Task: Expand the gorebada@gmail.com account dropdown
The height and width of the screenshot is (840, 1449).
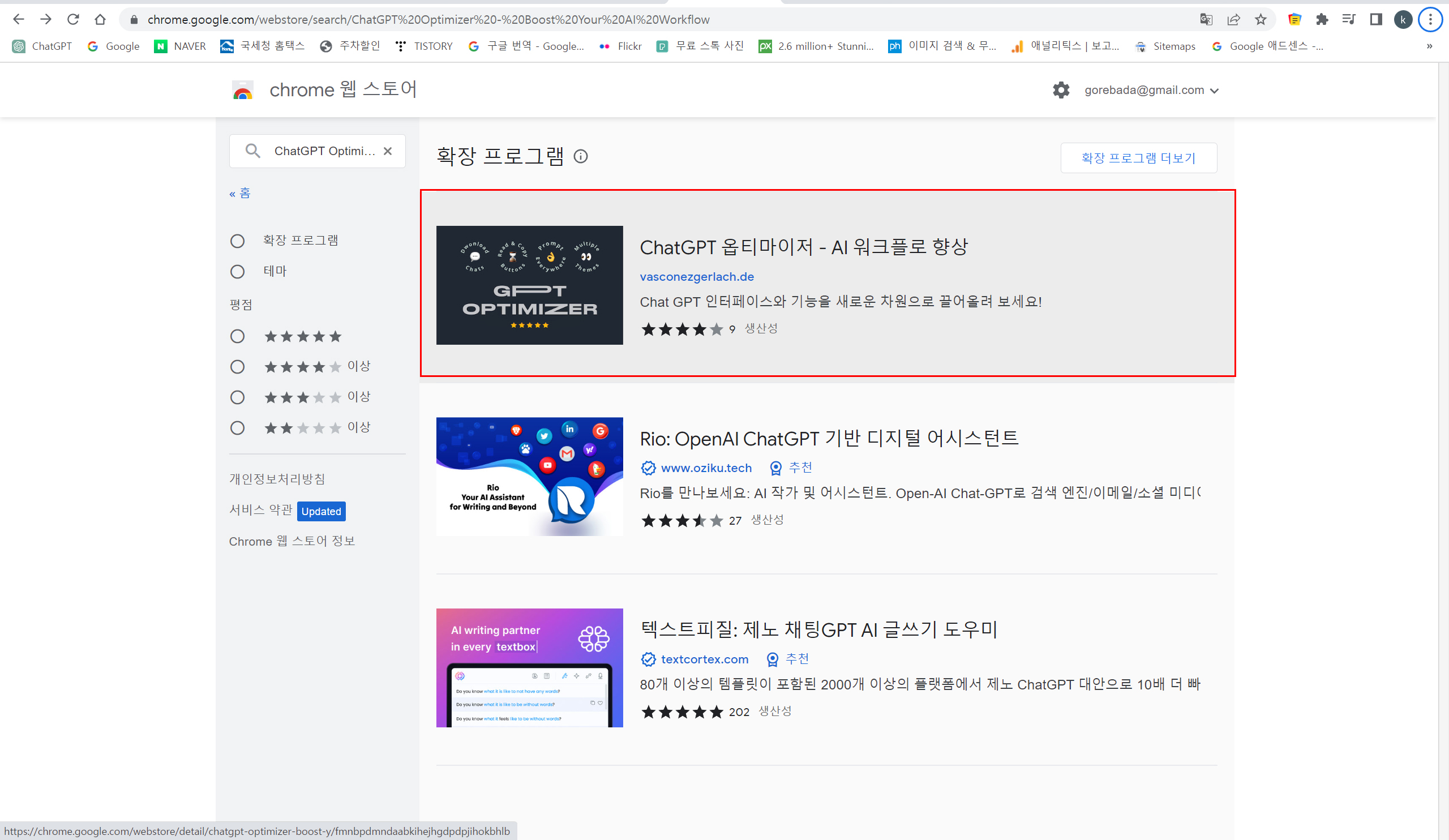Action: [x=1152, y=90]
